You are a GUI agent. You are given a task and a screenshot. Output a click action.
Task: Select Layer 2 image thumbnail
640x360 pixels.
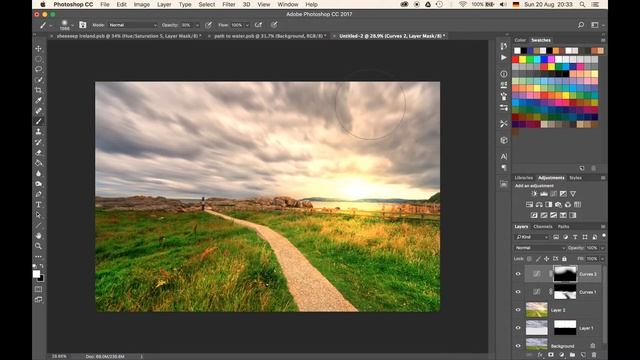tap(536, 310)
